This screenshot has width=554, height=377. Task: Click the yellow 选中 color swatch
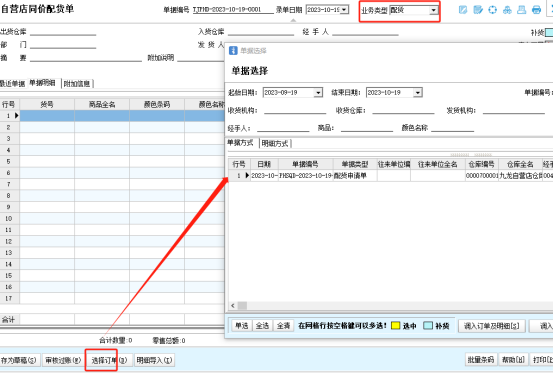pos(396,326)
